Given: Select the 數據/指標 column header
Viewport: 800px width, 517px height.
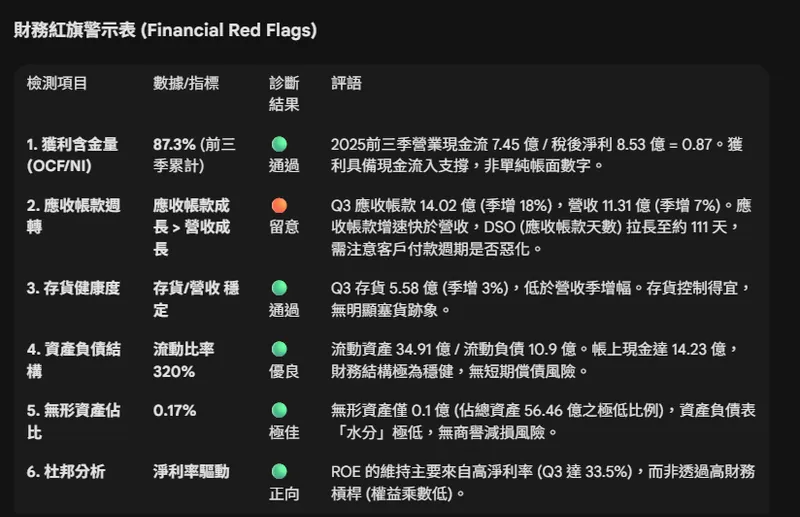Looking at the screenshot, I should (186, 82).
